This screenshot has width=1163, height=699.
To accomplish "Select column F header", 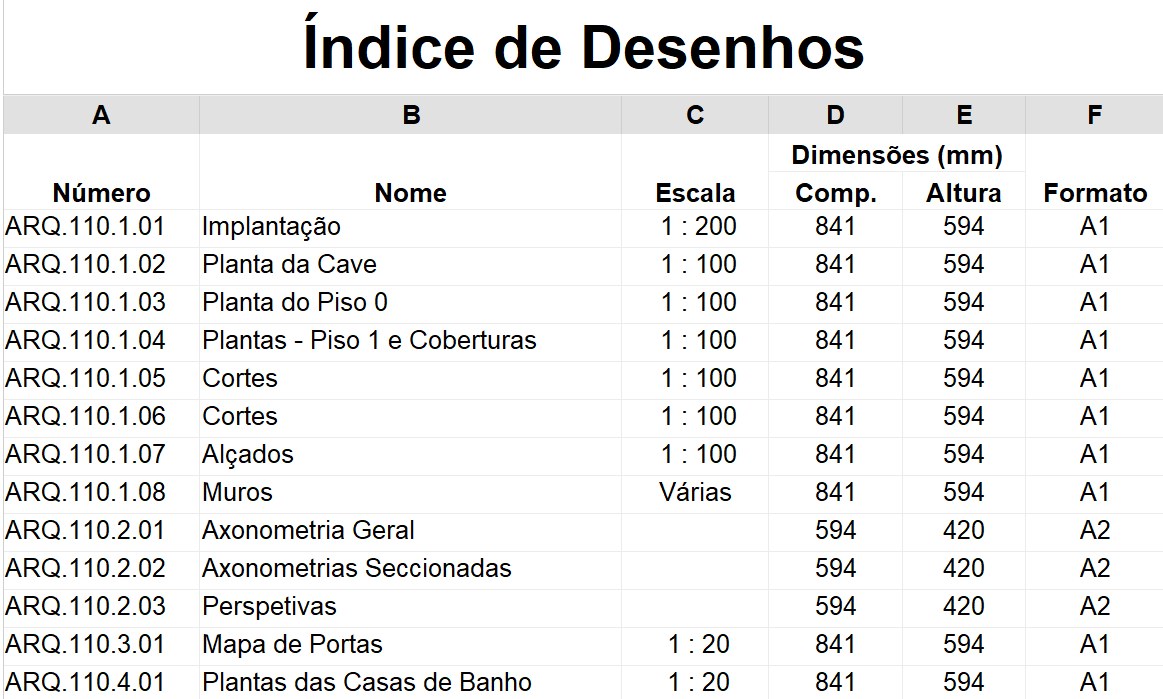I will pyautogui.click(x=1094, y=115).
